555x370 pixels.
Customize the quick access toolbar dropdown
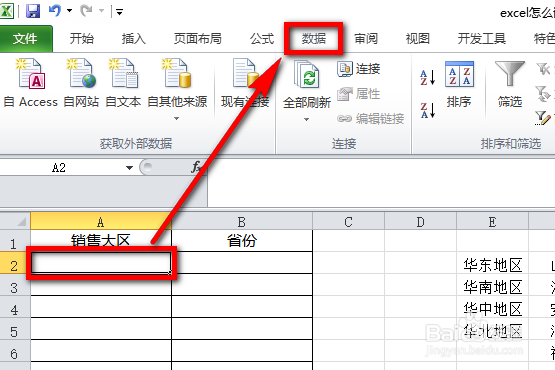pyautogui.click(x=120, y=12)
